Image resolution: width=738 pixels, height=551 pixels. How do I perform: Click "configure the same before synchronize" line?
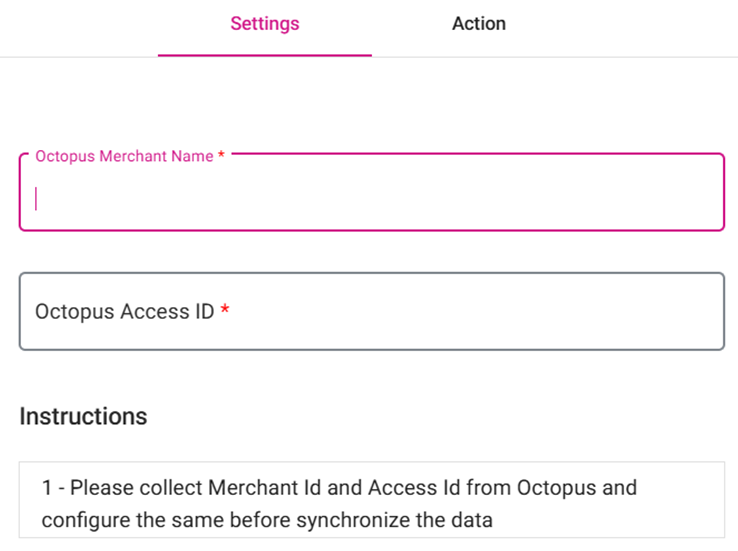(x=267, y=521)
